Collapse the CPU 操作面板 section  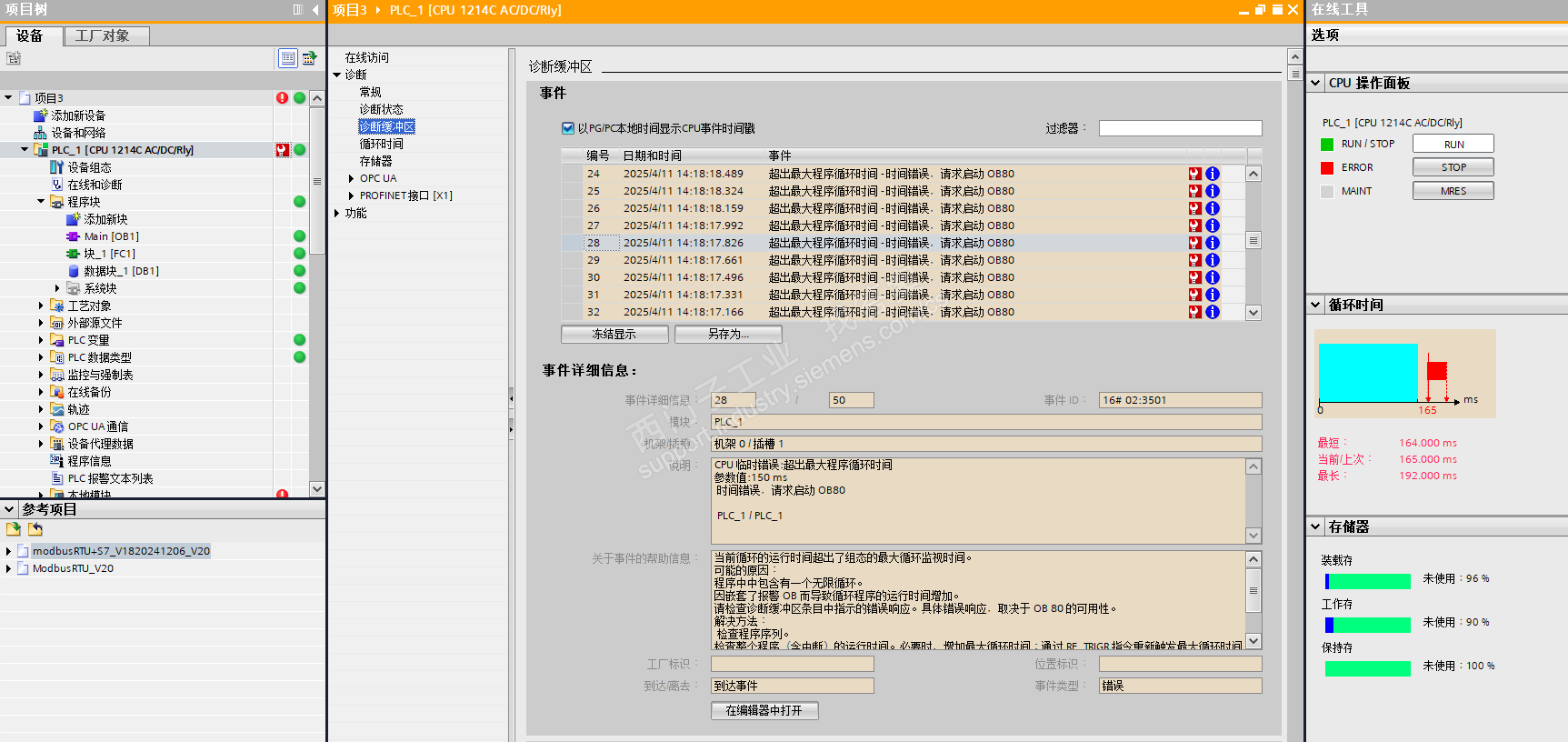(1315, 83)
